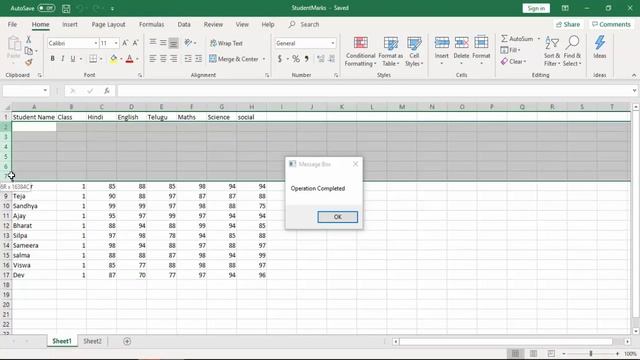The image size is (640, 360).
Task: Switch to the Formulas tab
Action: (151, 24)
